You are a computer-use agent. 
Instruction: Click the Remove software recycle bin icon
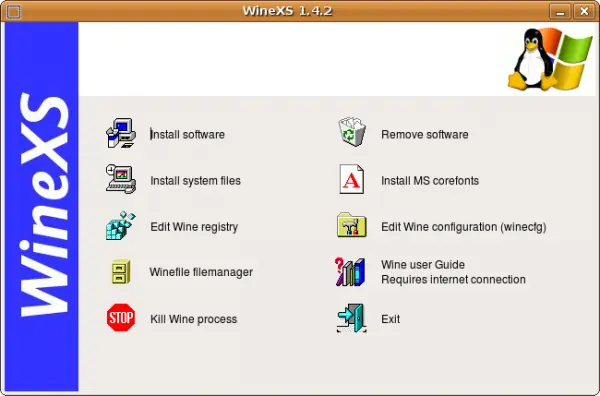tap(352, 132)
